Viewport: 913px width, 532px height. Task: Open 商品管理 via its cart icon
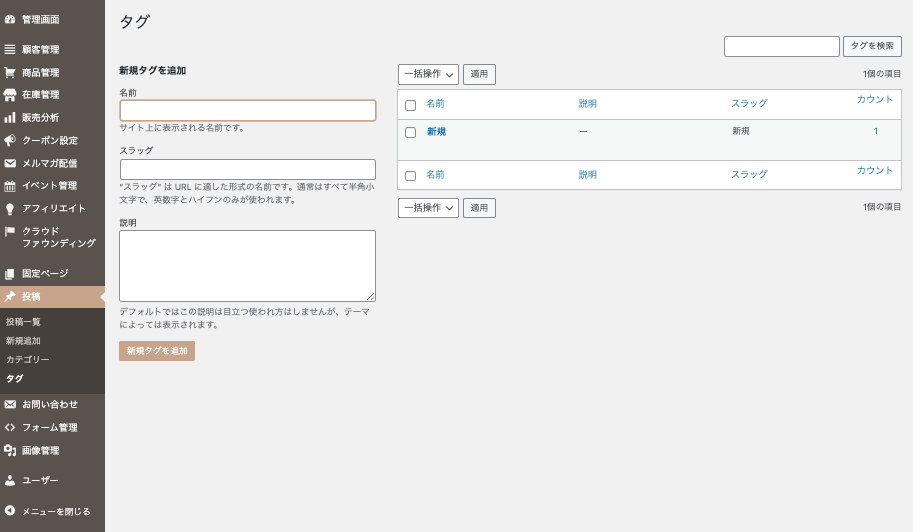10,72
